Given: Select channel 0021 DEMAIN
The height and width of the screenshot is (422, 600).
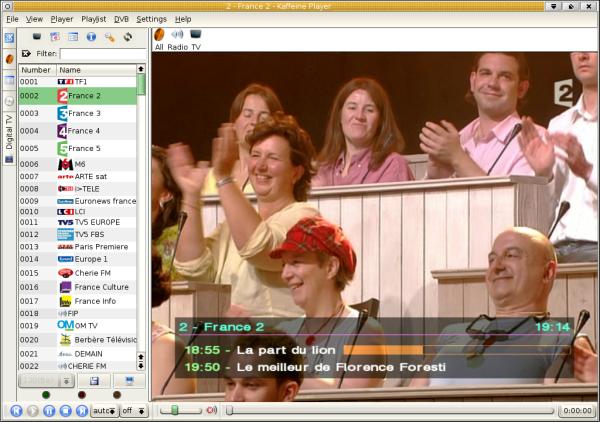Looking at the screenshot, I should point(78,354).
